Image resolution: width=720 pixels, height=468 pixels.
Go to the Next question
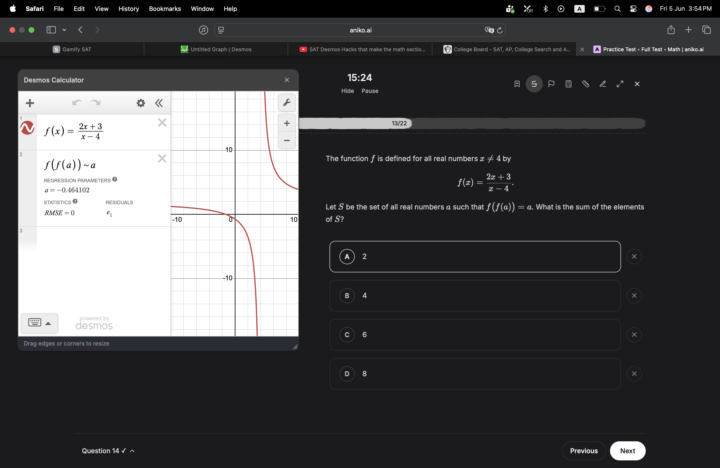627,451
